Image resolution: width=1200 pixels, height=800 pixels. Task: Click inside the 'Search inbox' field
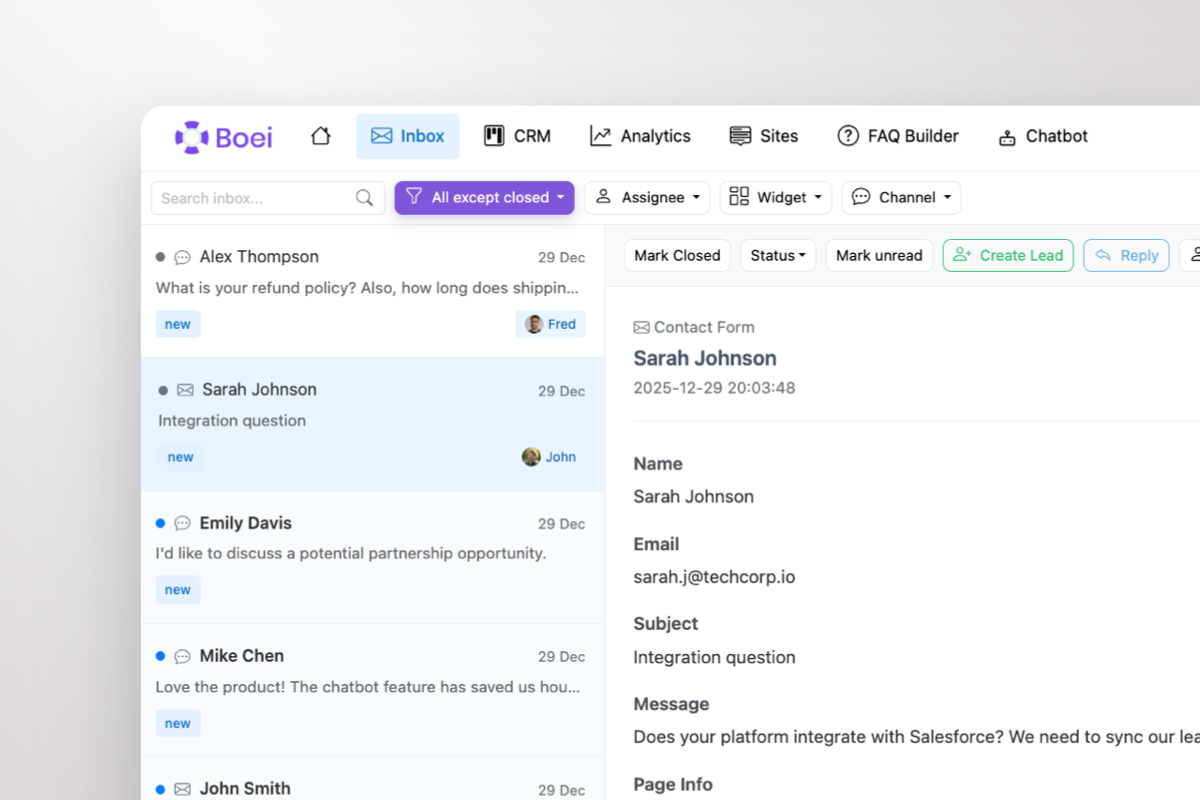tap(250, 198)
